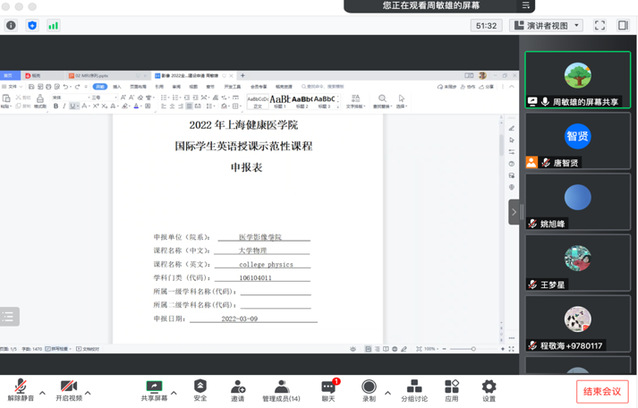Open the 聊天 chat icon

pos(328,390)
